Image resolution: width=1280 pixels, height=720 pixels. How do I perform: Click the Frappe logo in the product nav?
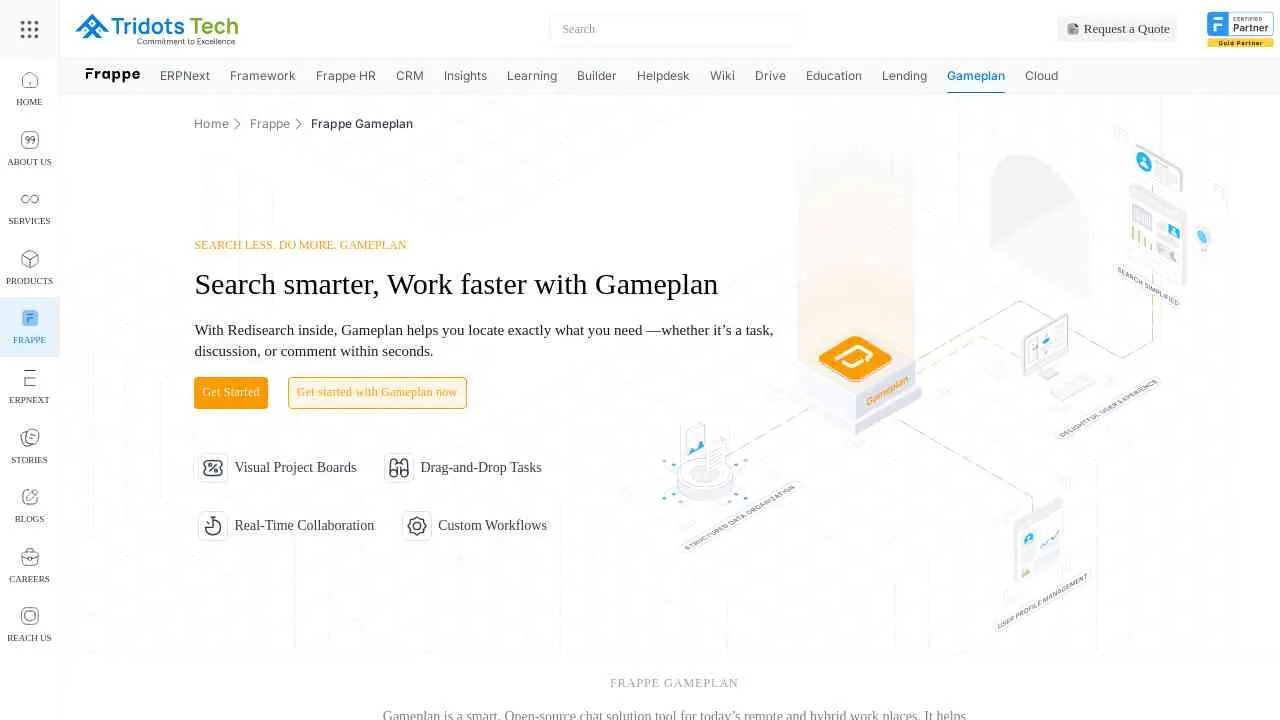[113, 75]
